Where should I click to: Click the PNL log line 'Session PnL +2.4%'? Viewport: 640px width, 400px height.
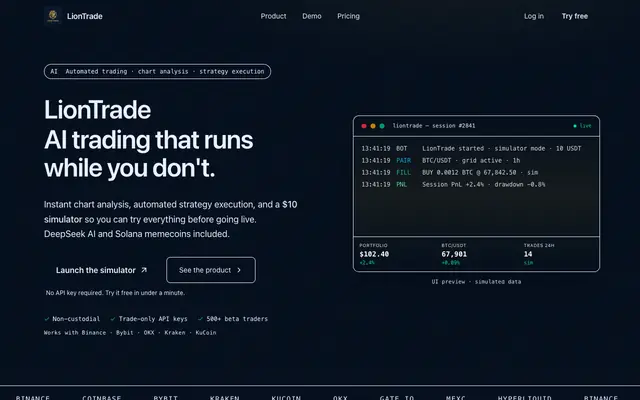[453, 184]
